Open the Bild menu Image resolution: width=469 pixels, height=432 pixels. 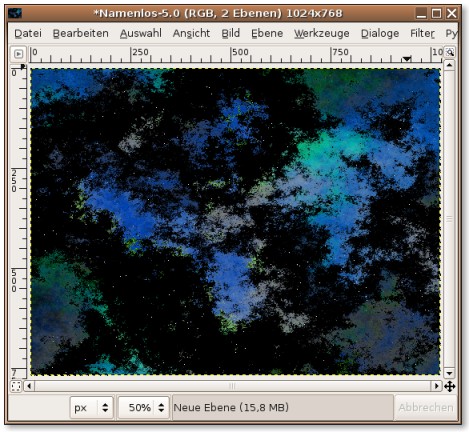231,33
